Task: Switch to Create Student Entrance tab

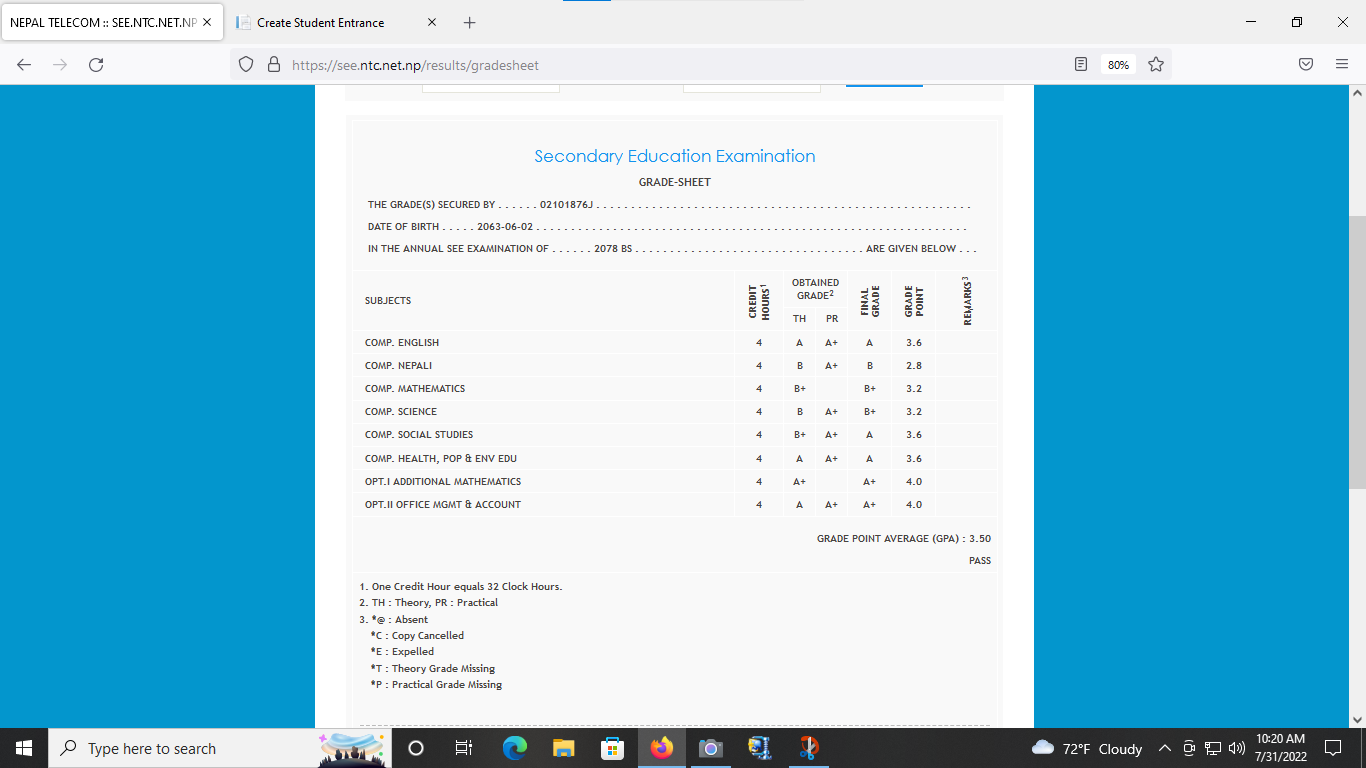Action: [x=320, y=22]
